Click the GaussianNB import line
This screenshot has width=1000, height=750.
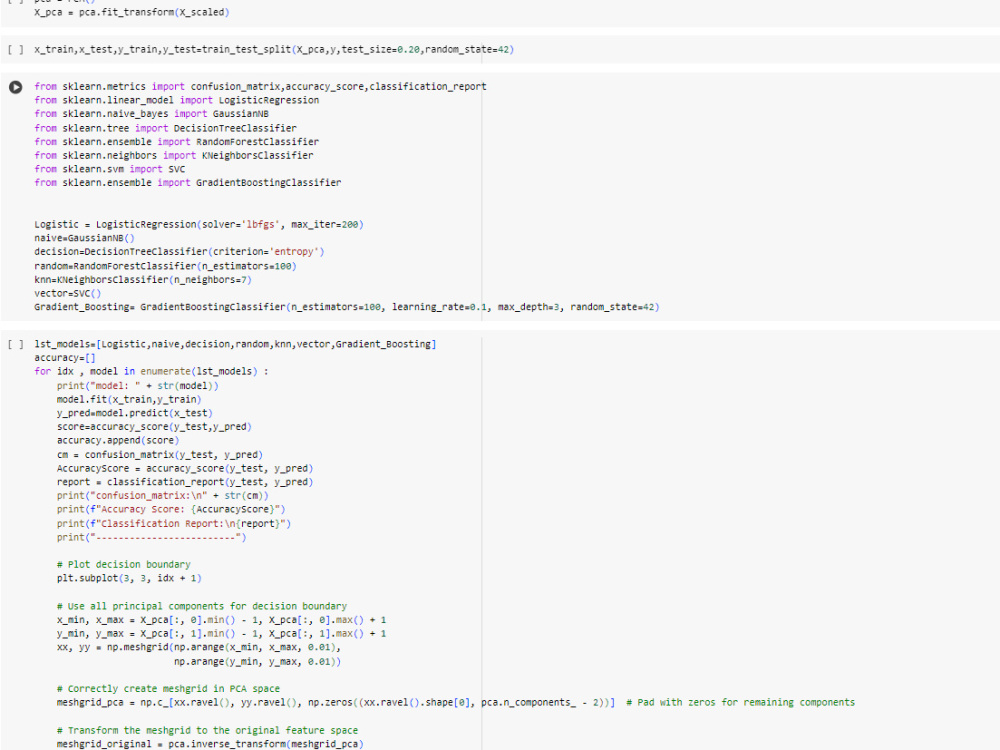152,114
